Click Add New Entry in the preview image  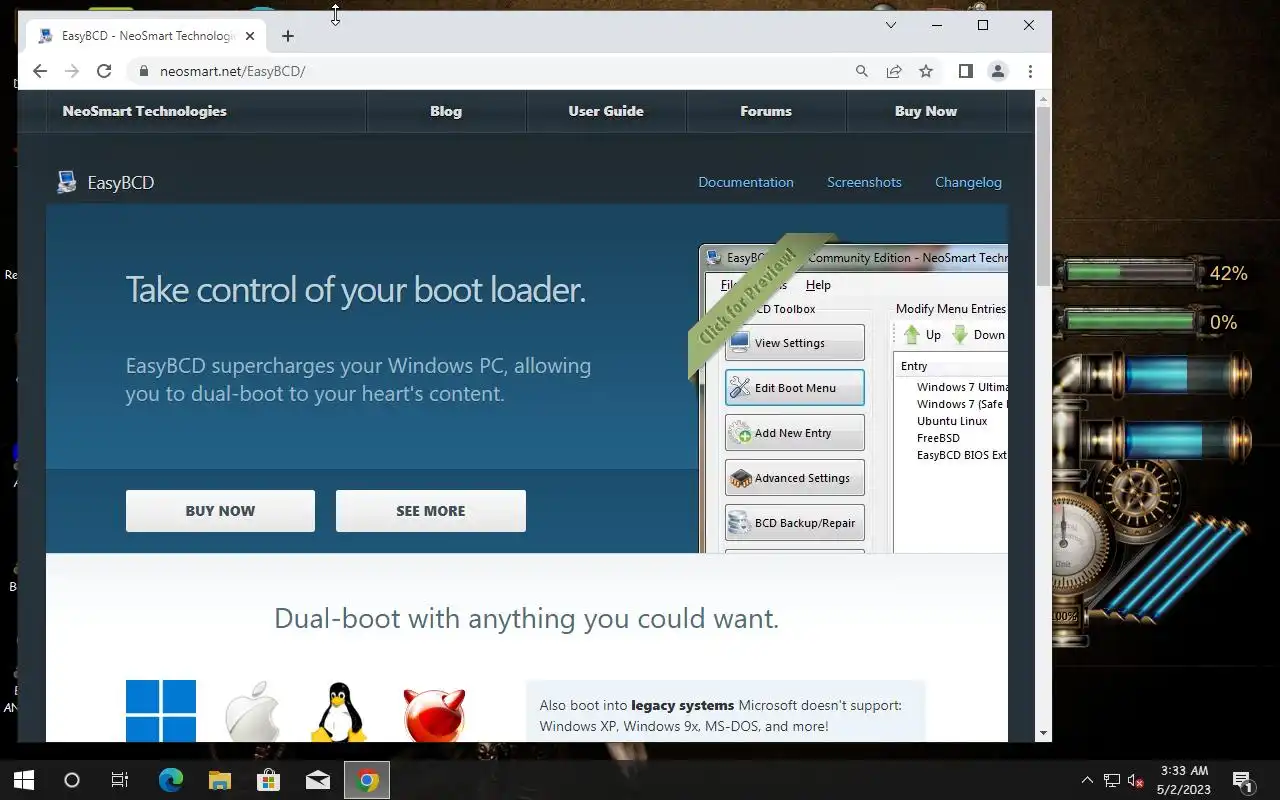point(795,433)
